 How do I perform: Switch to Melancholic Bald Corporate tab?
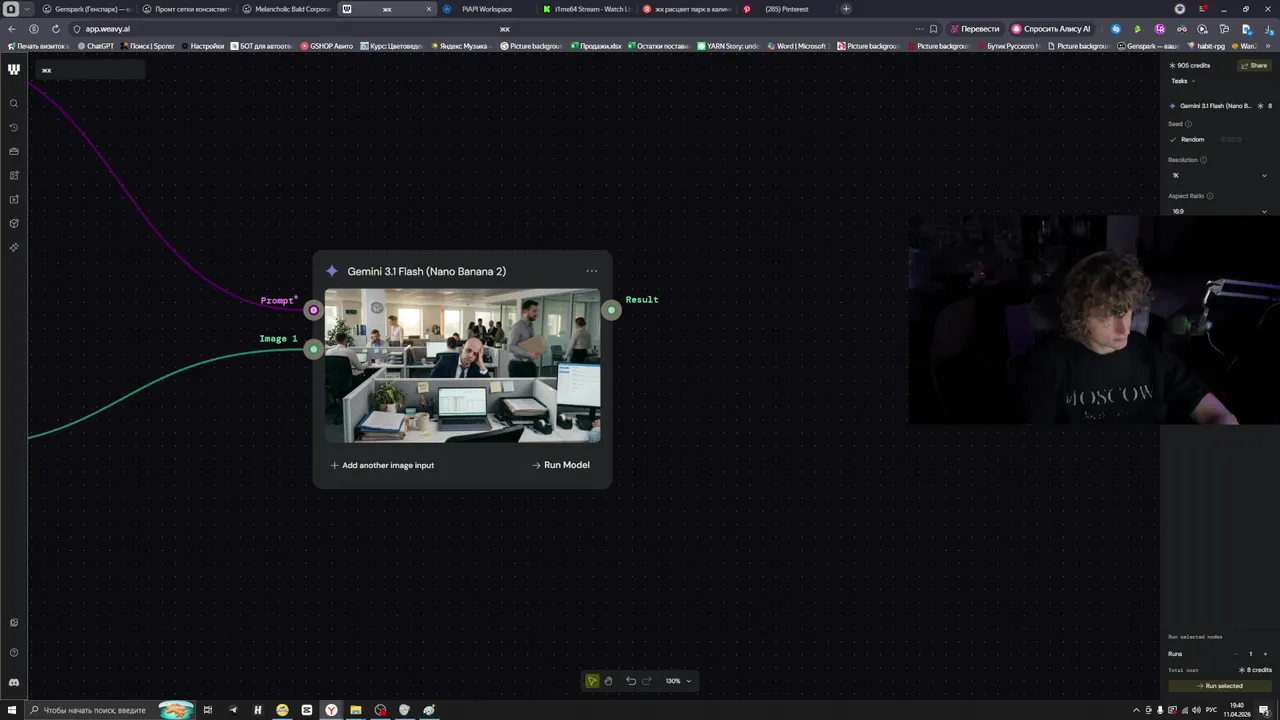[x=286, y=9]
